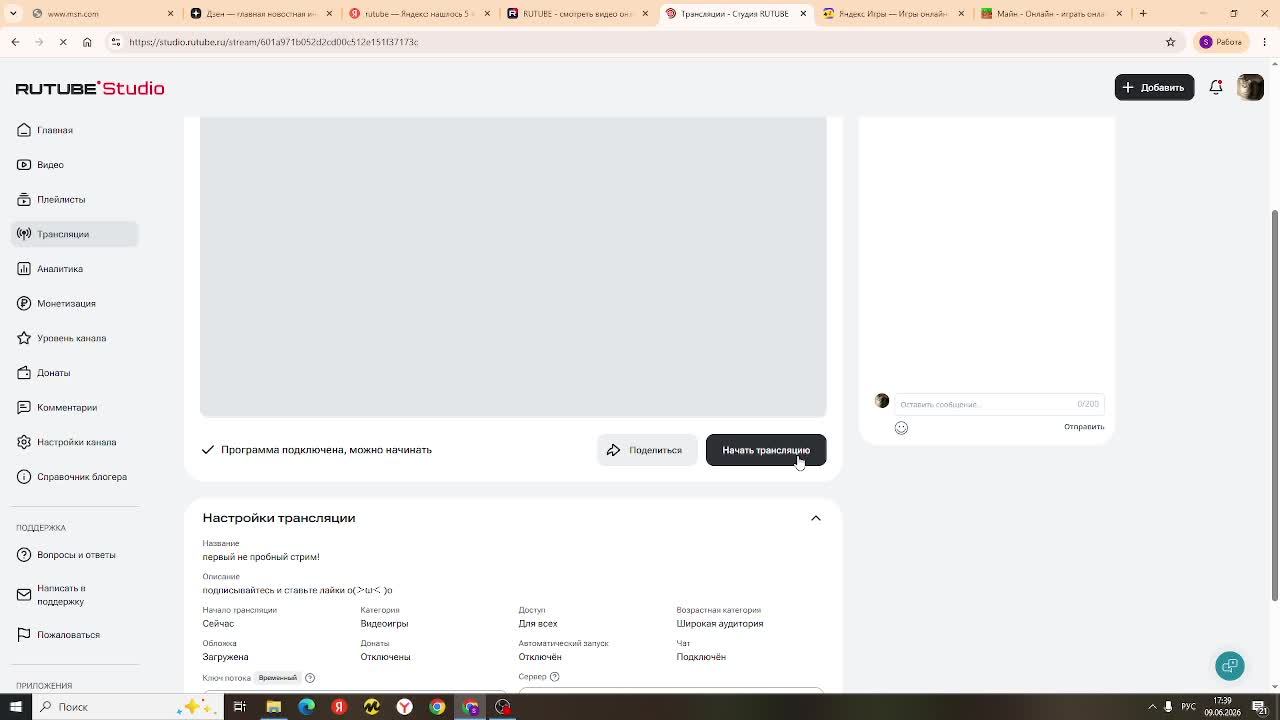This screenshot has height=720, width=1280.
Task: Click the Ключ потока help question icon
Action: (x=310, y=678)
